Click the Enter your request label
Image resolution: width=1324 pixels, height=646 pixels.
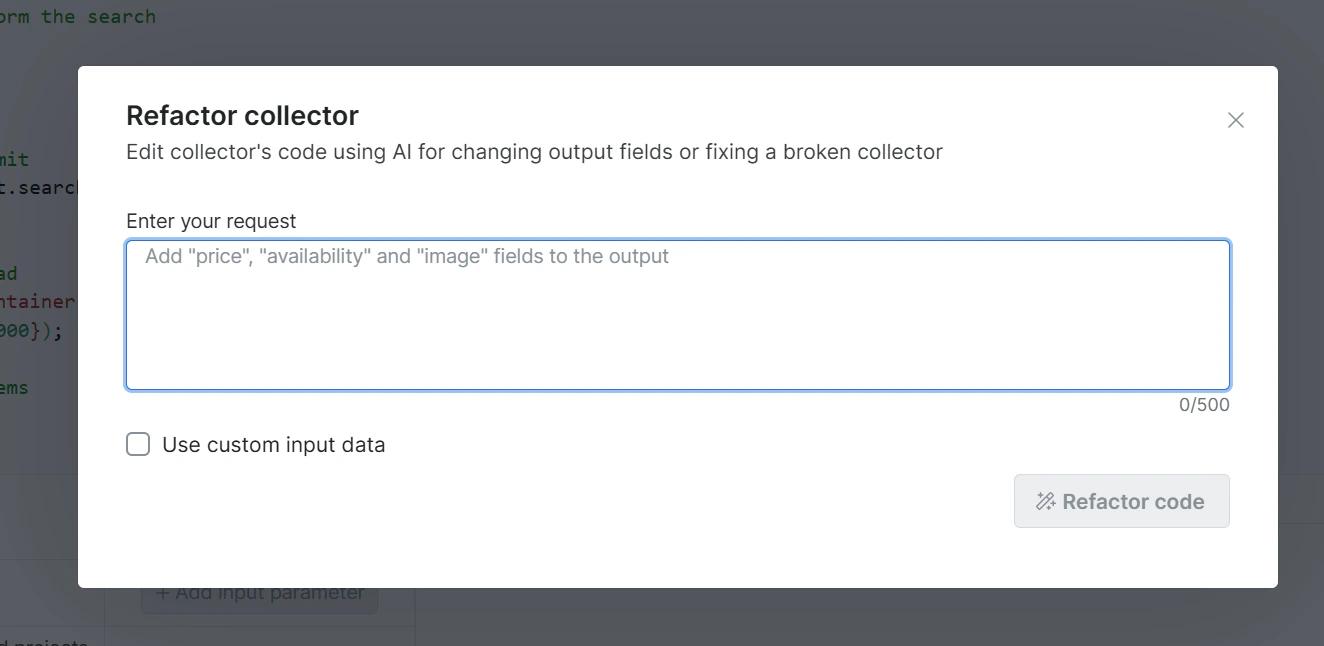210,221
